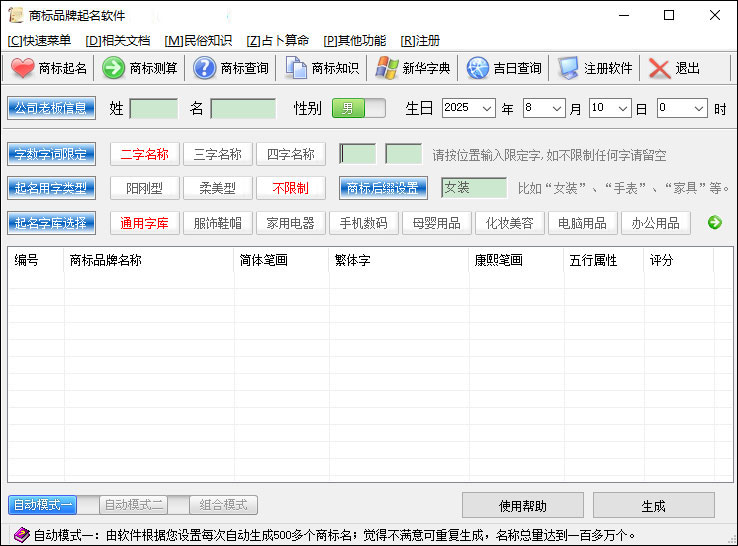Click the 姓 surname input field

[154, 109]
